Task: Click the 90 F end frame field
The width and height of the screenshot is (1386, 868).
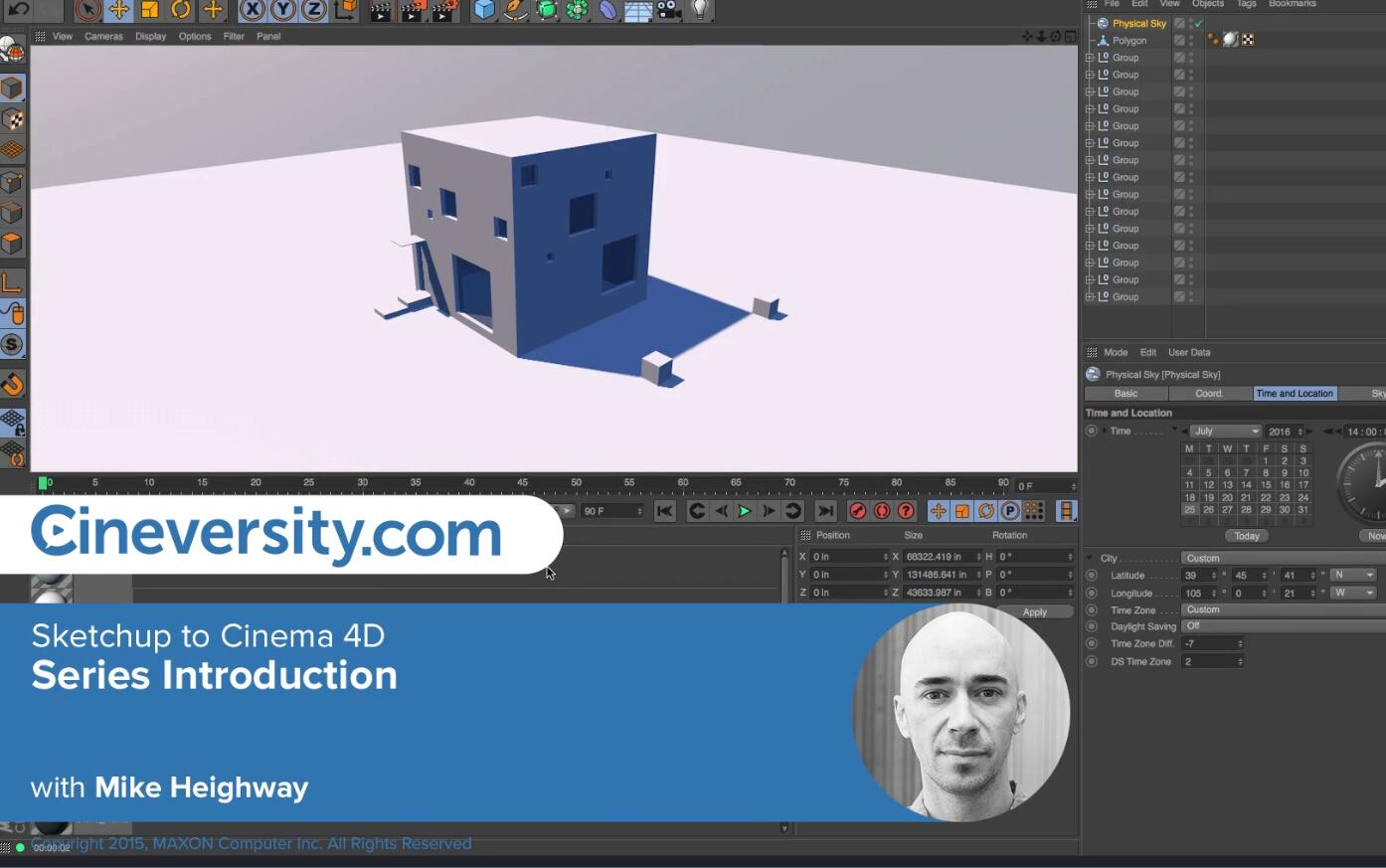Action: coord(612,511)
